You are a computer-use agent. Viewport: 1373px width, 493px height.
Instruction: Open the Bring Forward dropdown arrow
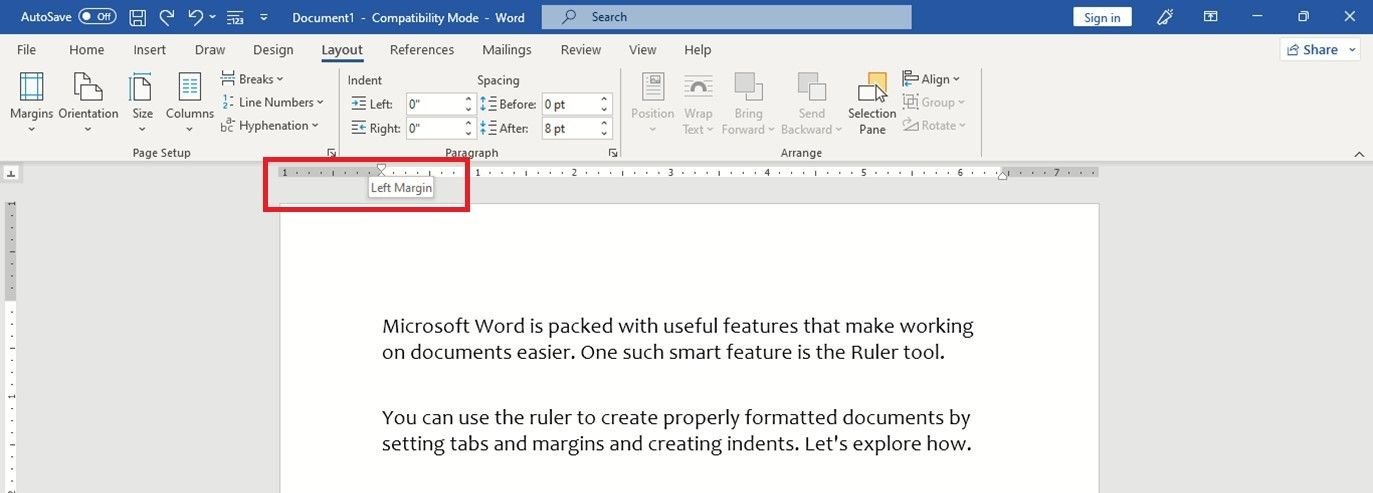pyautogui.click(x=771, y=130)
